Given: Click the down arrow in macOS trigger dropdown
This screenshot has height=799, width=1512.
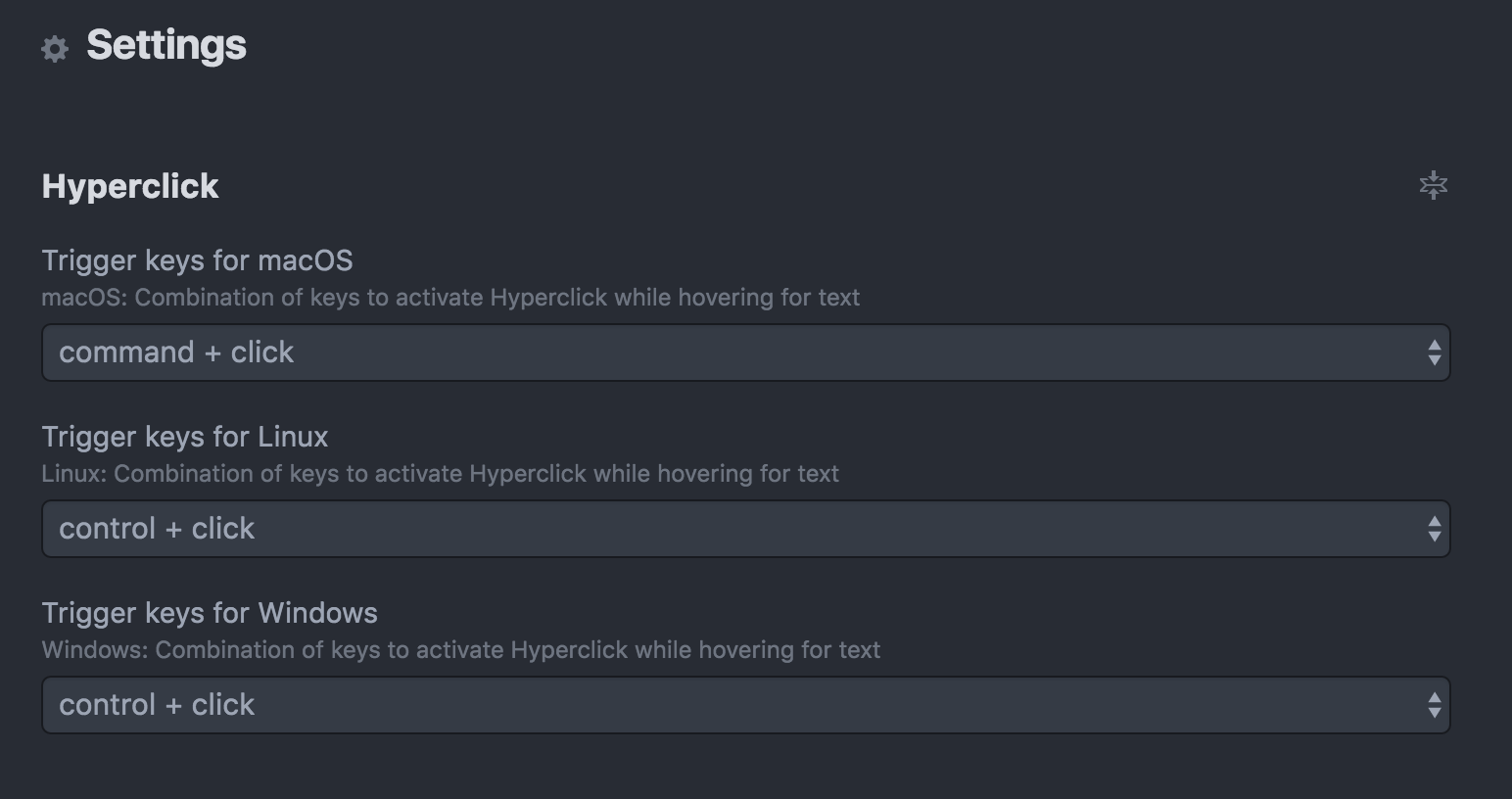Looking at the screenshot, I should [x=1435, y=360].
